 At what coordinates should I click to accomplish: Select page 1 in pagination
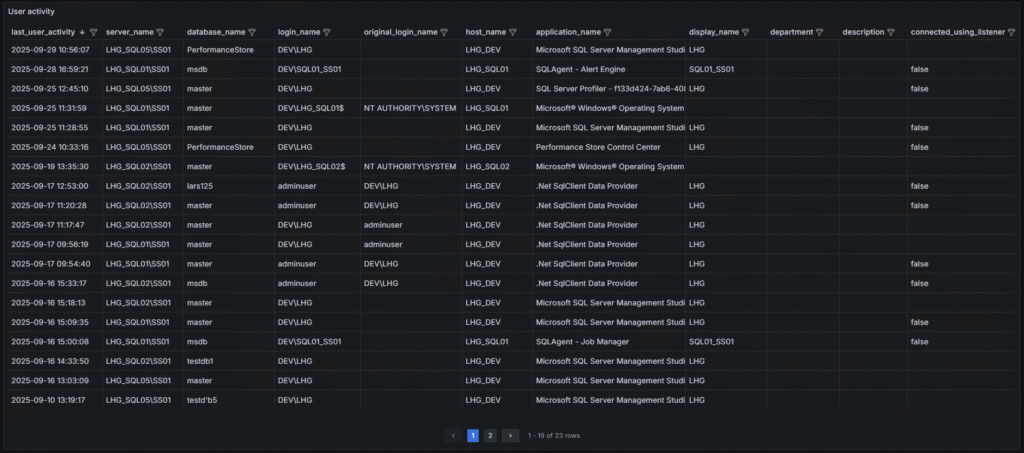click(473, 435)
